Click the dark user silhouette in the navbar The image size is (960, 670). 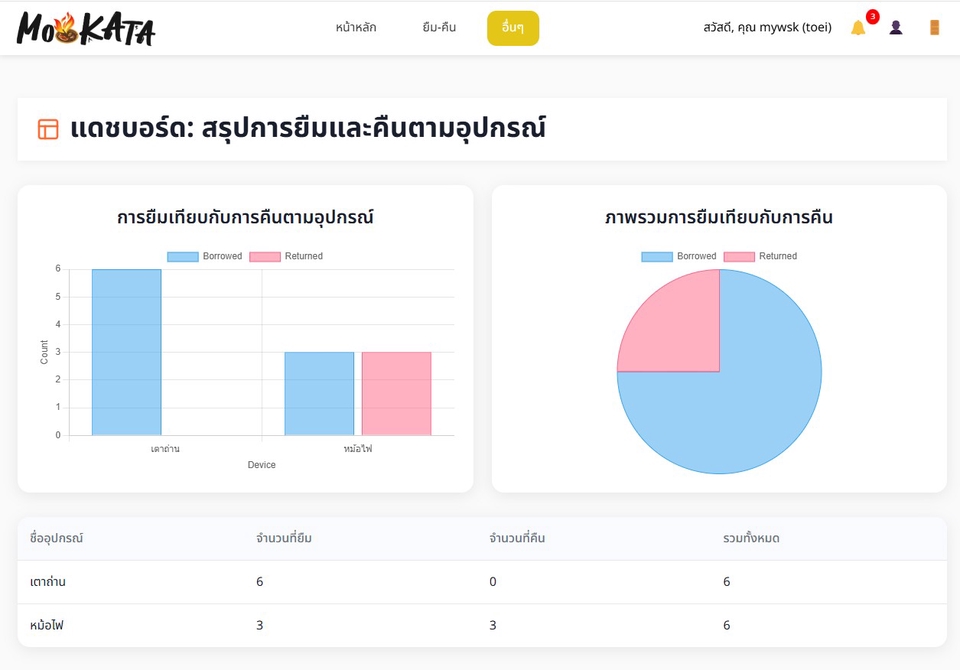[x=895, y=27]
